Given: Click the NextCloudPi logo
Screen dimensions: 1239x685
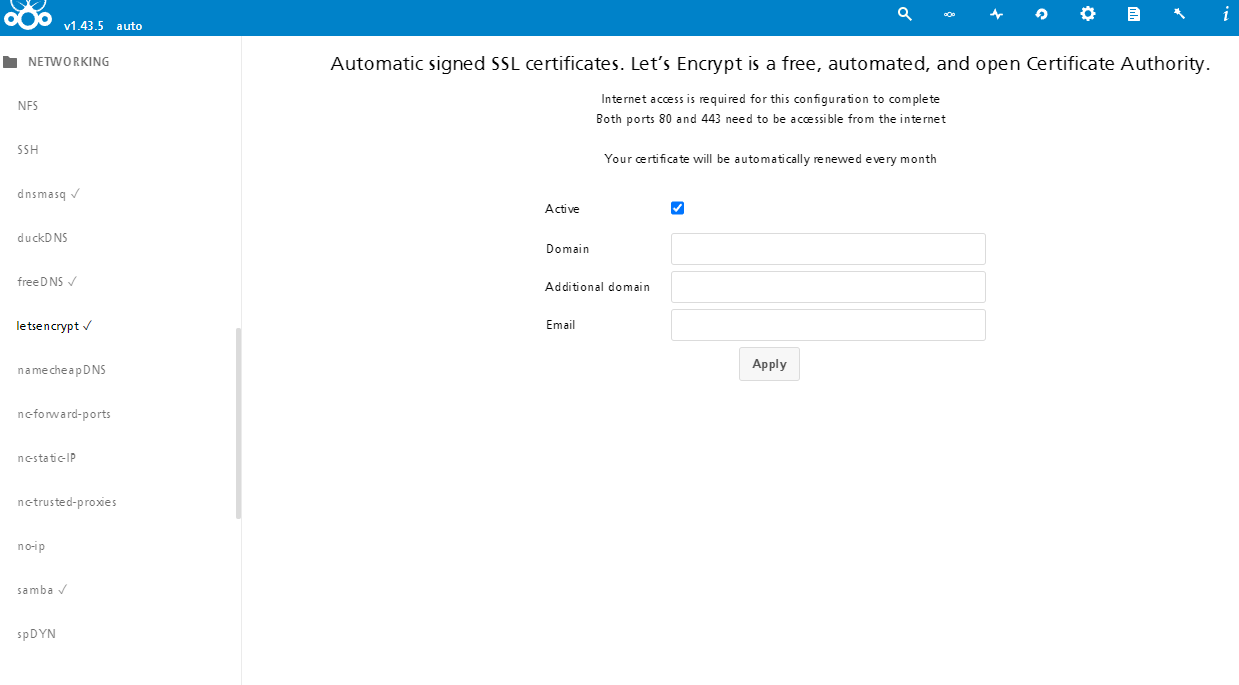Looking at the screenshot, I should point(27,15).
